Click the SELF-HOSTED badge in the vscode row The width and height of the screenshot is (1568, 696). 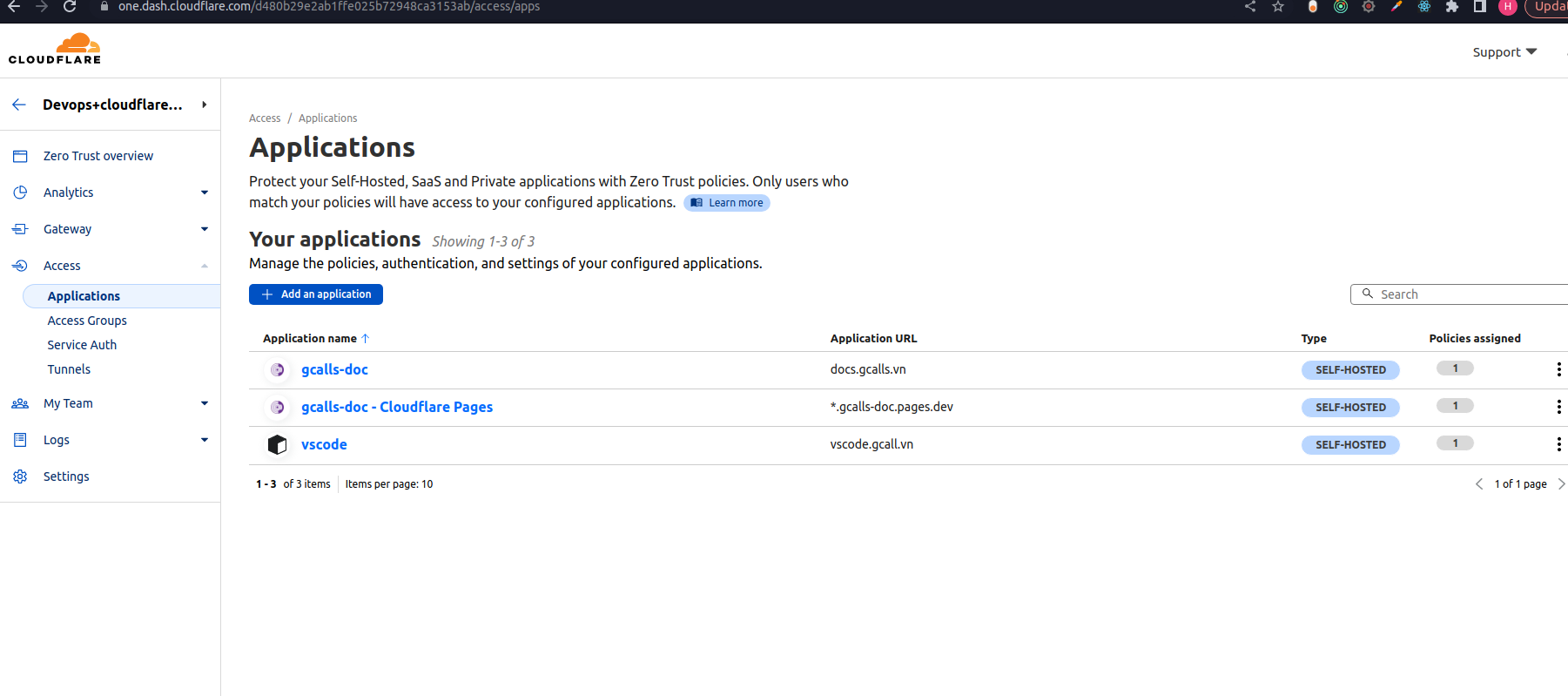1350,445
